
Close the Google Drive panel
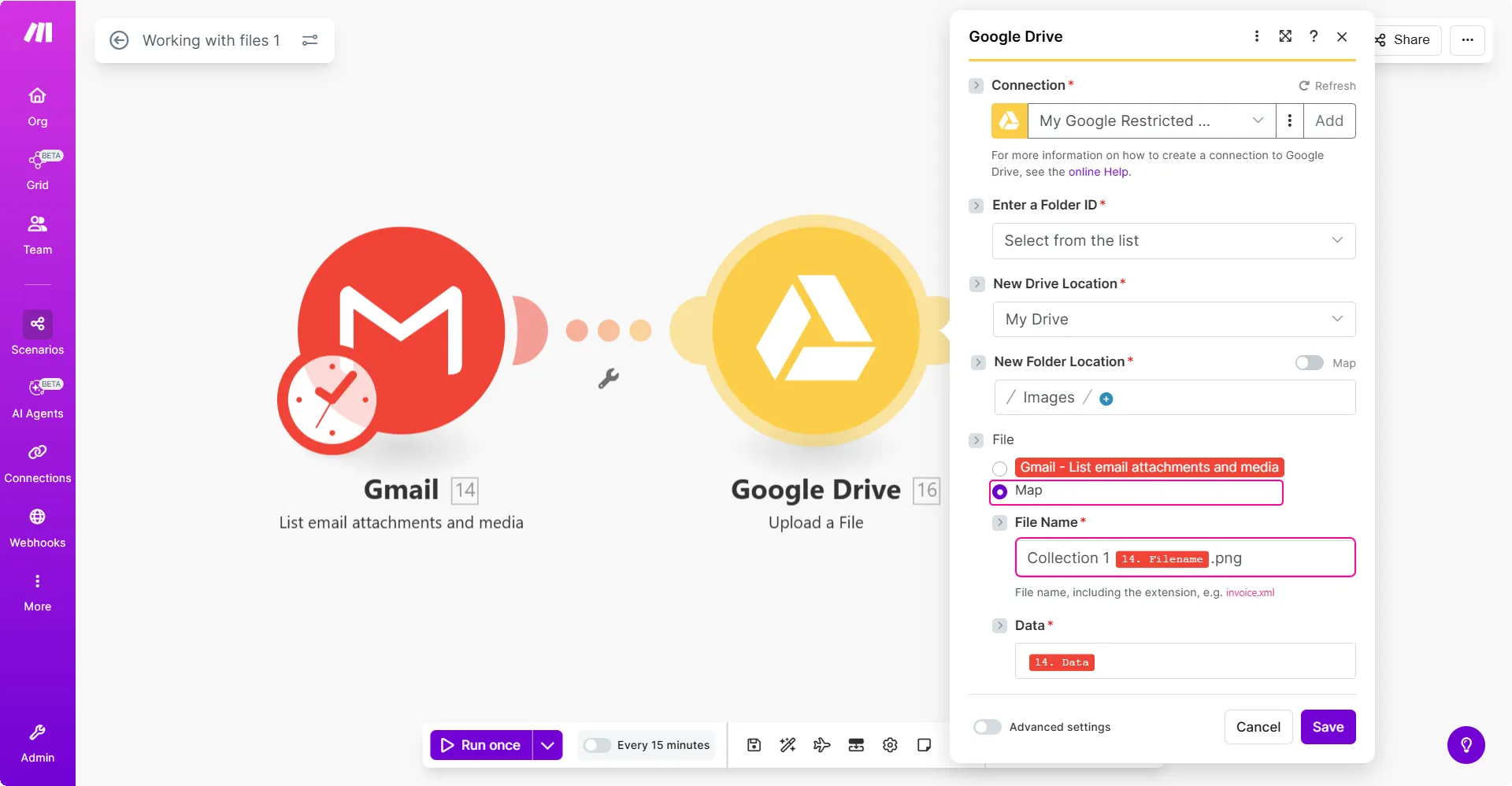click(x=1342, y=36)
